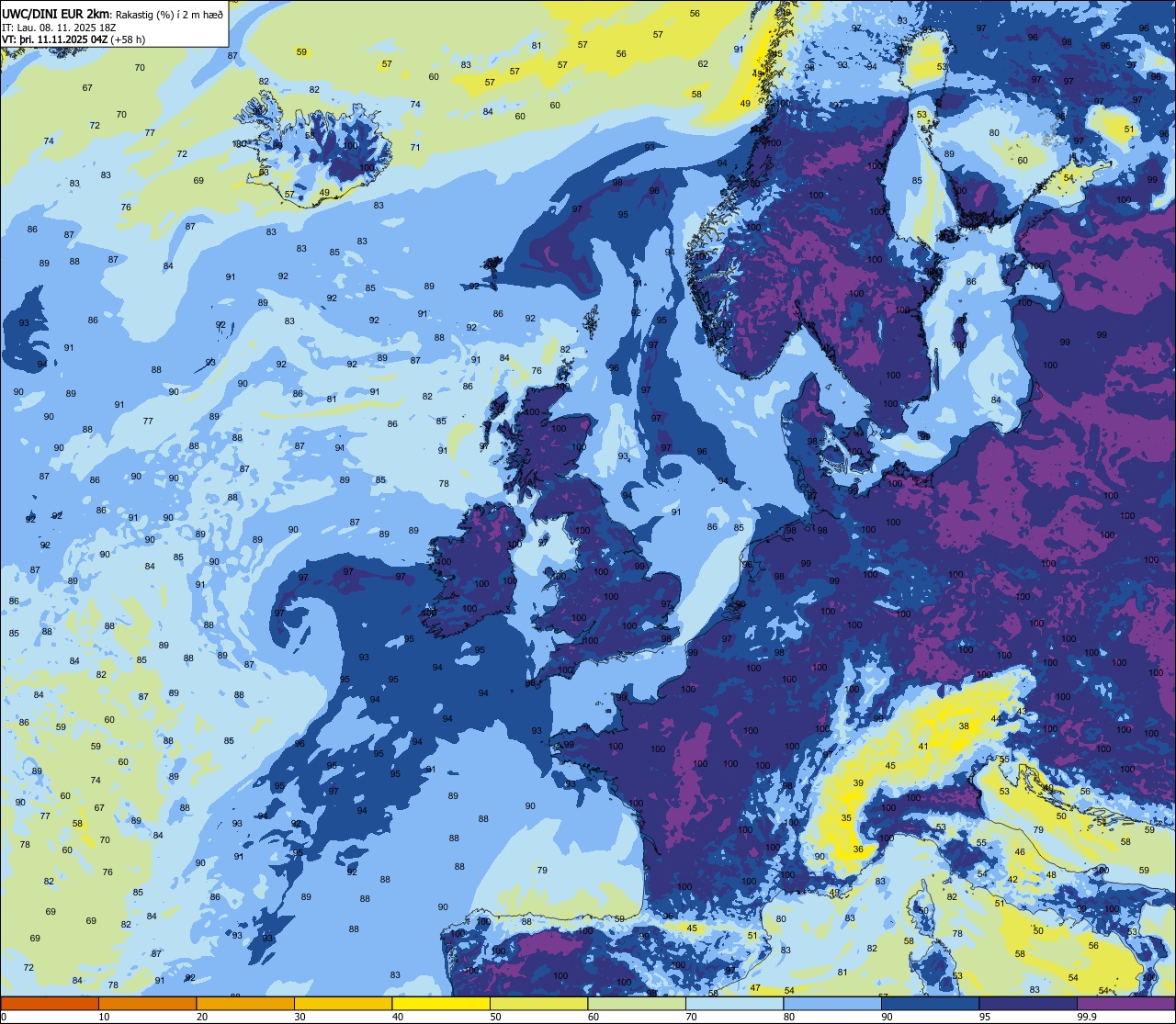Click the 0–10 percent legend color segment

coord(50,1003)
